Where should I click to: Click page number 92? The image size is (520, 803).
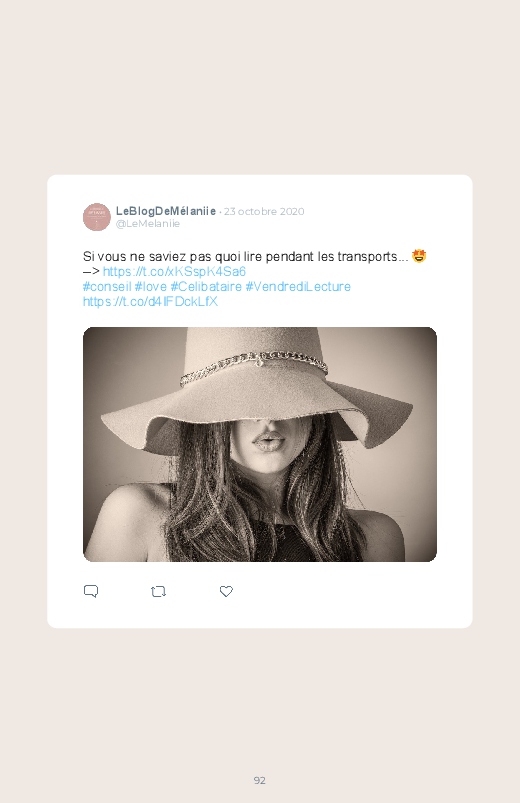[x=260, y=780]
